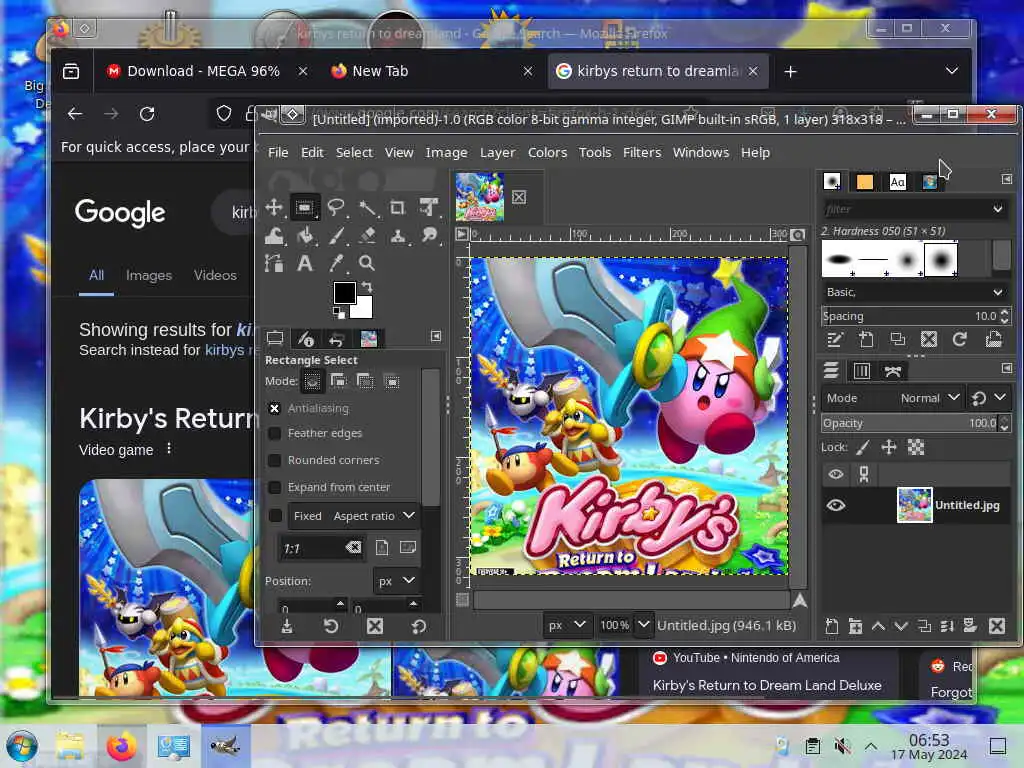Adjust the brush Spacing slider
1024x768 pixels.
(910, 316)
